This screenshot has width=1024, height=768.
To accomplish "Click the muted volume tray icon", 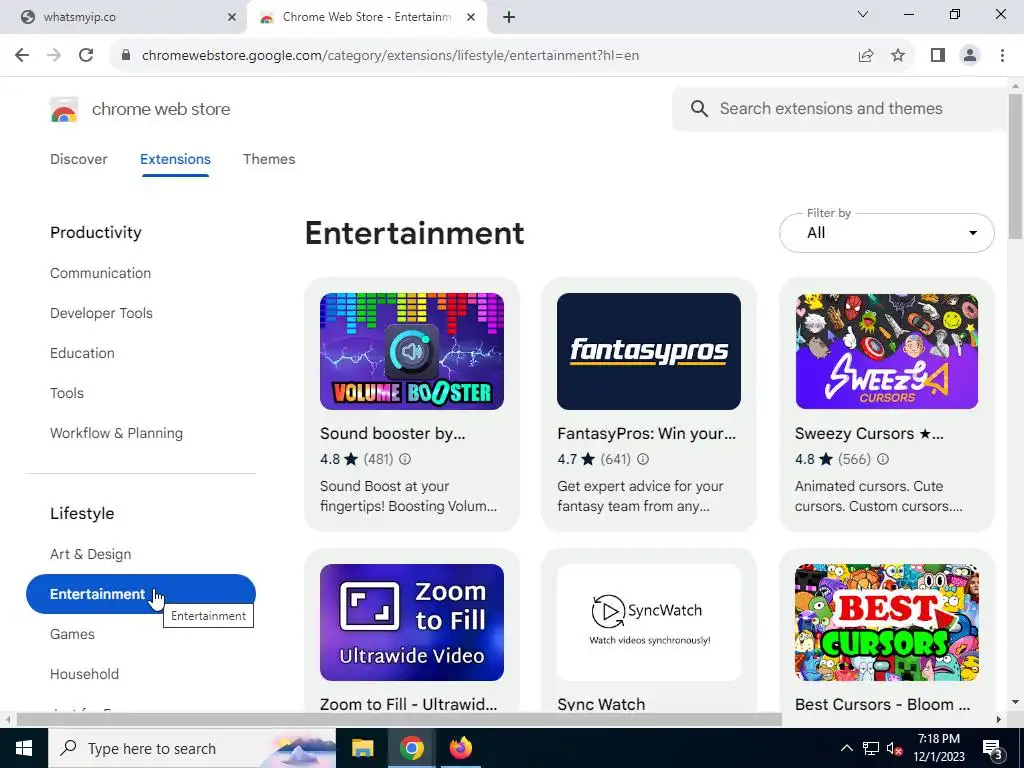I will (895, 748).
